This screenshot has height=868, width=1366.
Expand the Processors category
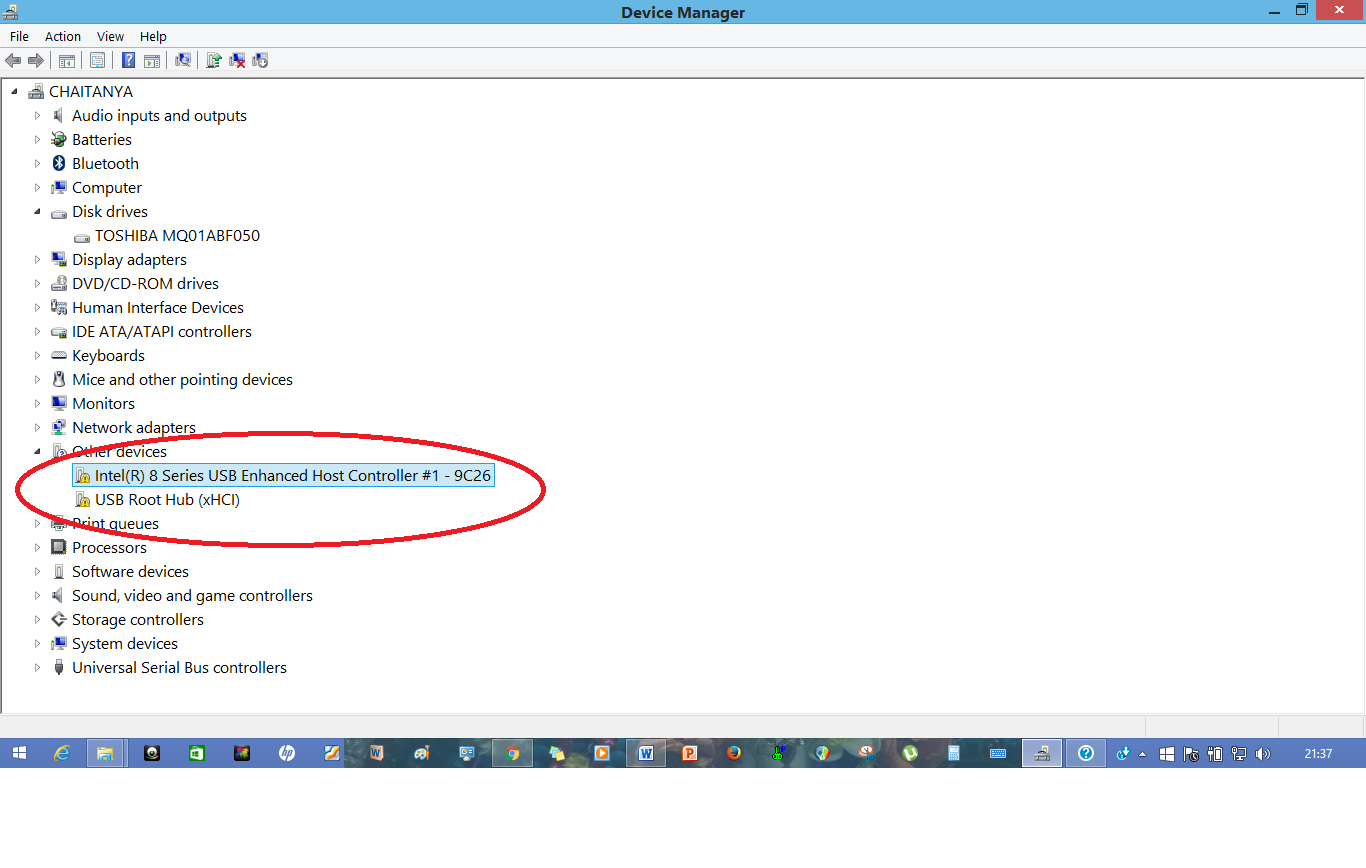tap(38, 548)
